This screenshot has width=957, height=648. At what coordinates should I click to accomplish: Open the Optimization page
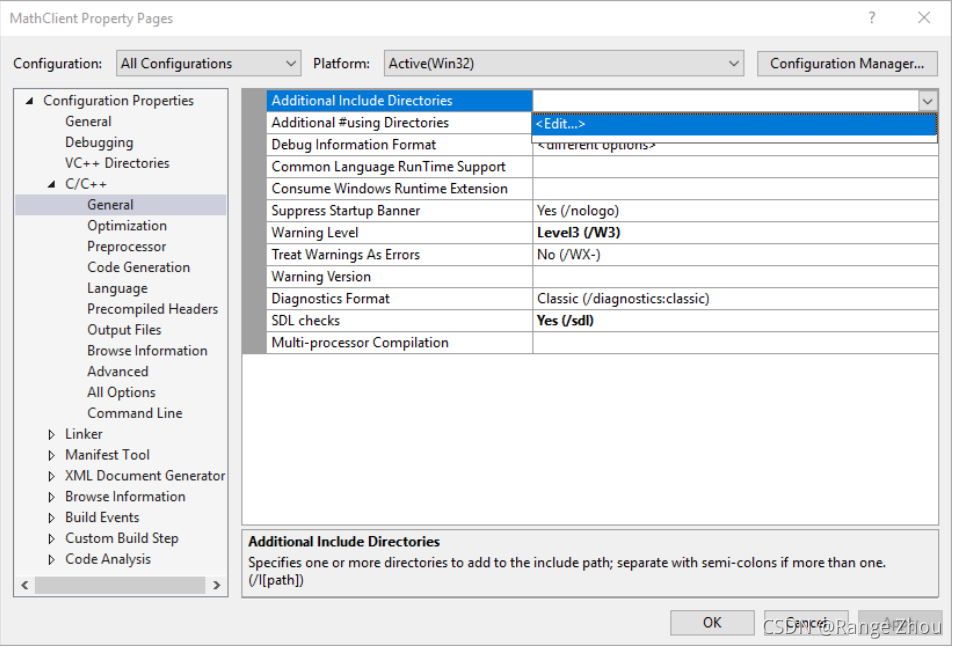coord(126,226)
